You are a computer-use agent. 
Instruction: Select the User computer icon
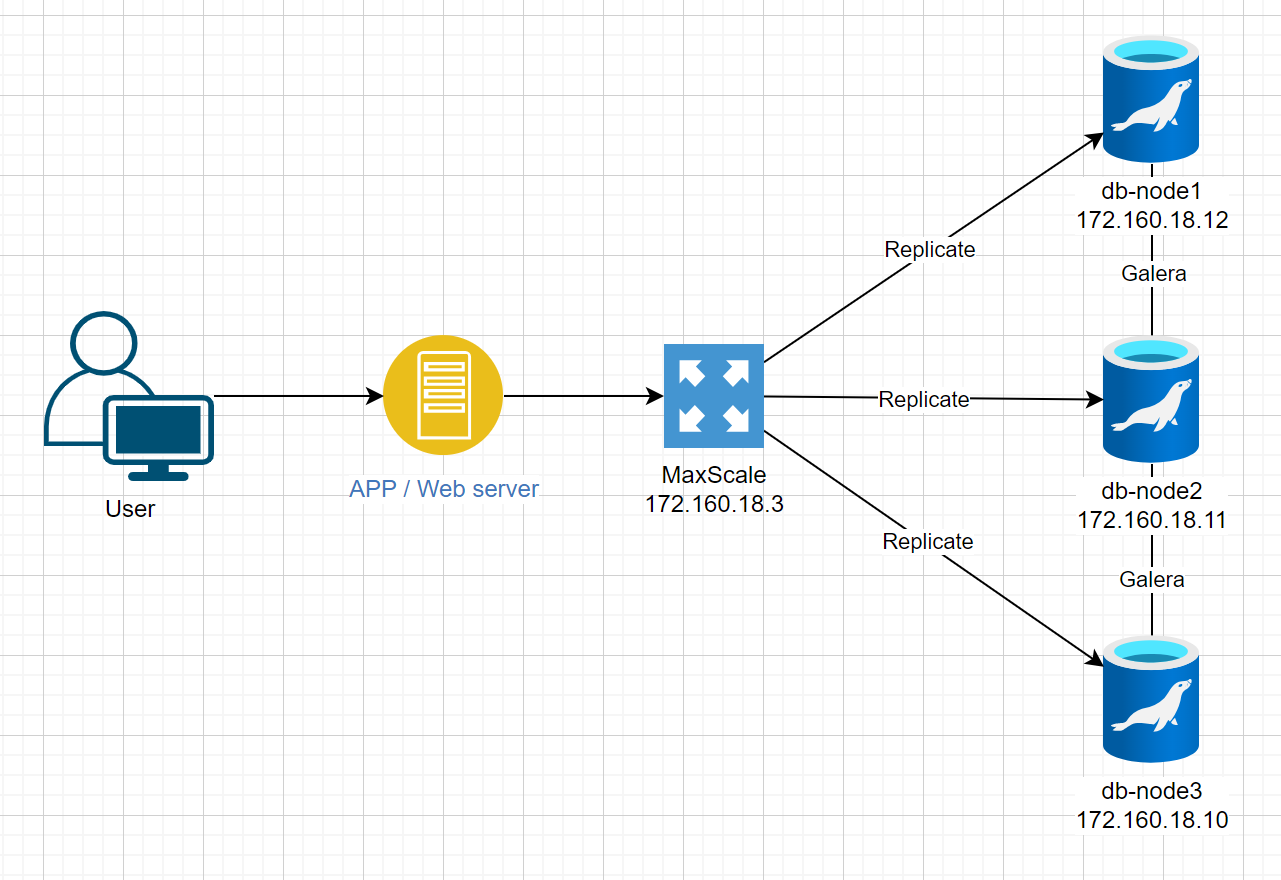(129, 397)
